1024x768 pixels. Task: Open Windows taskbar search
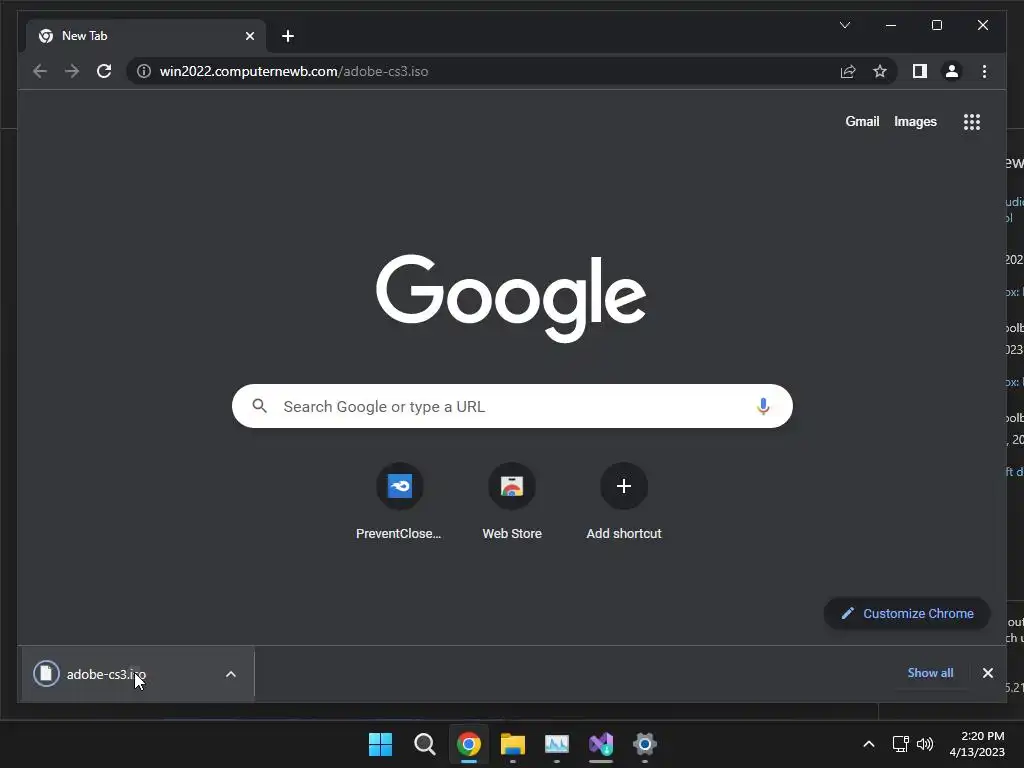point(424,744)
